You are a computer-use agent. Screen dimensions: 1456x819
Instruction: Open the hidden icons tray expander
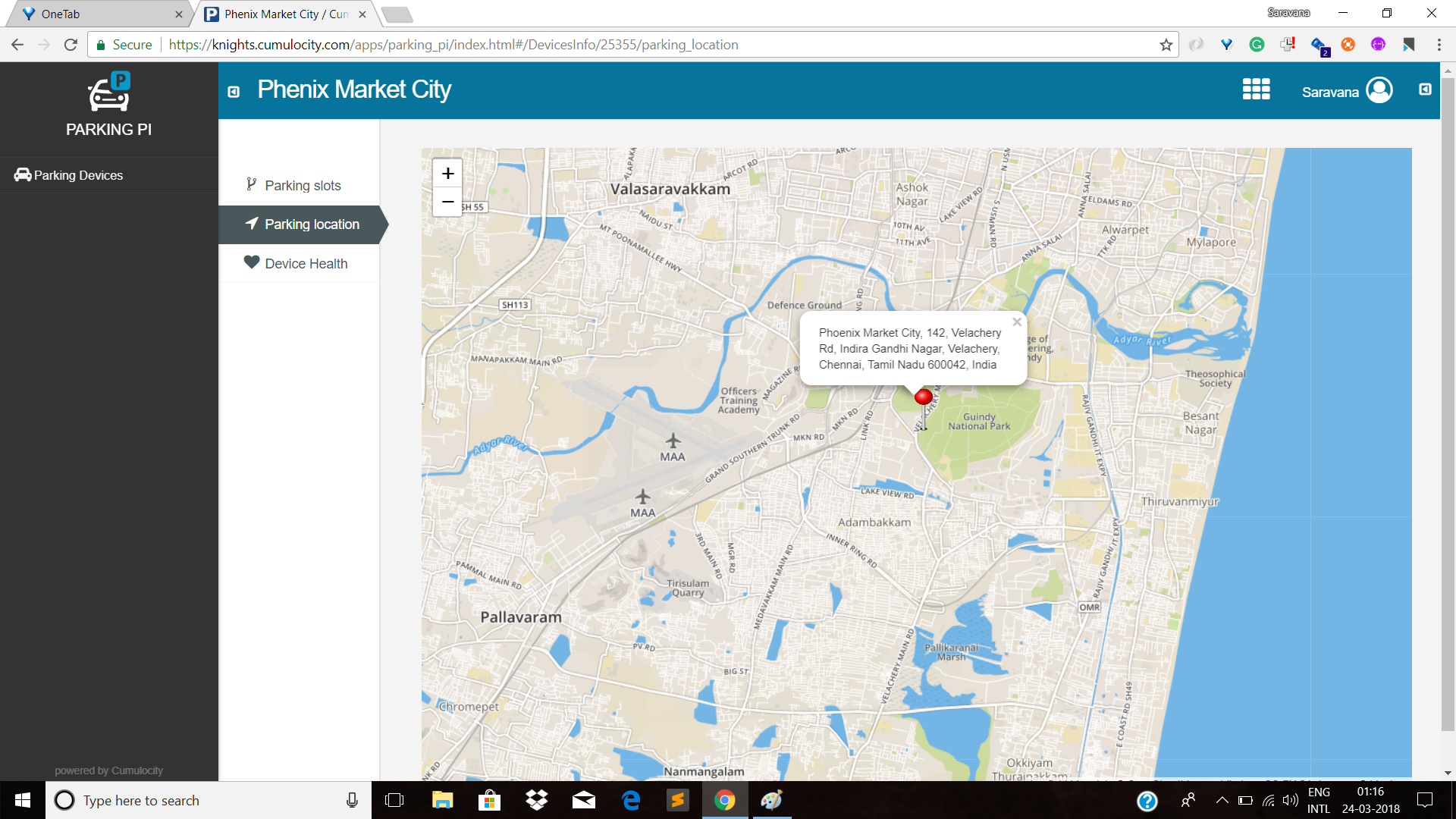(1222, 800)
